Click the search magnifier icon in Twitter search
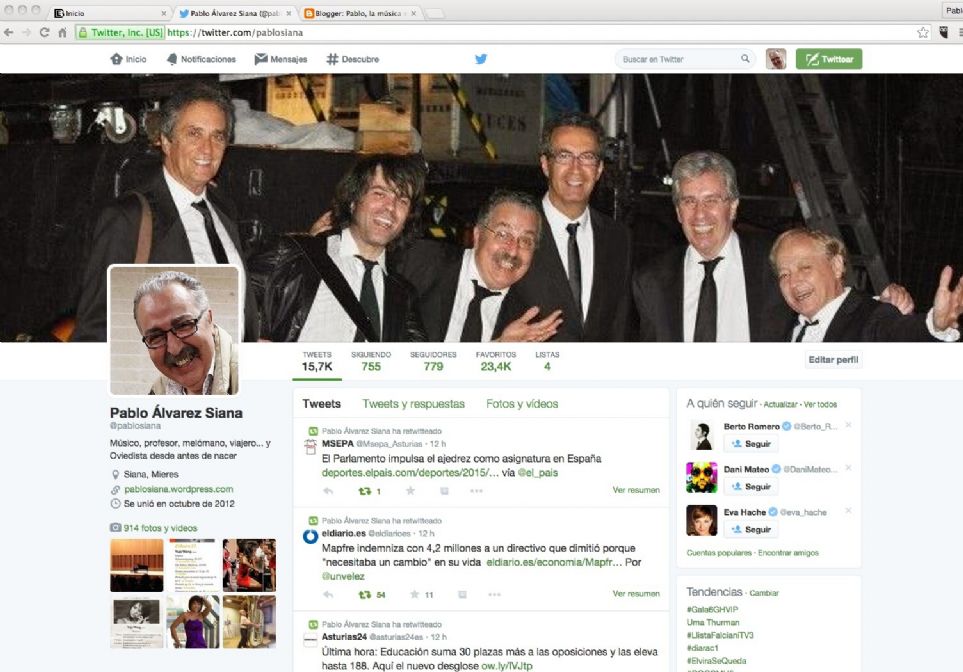 (745, 59)
